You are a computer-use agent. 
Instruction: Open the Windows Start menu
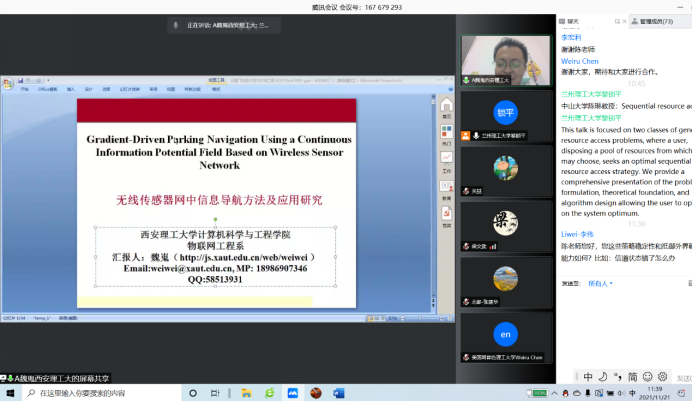click(x=9, y=394)
